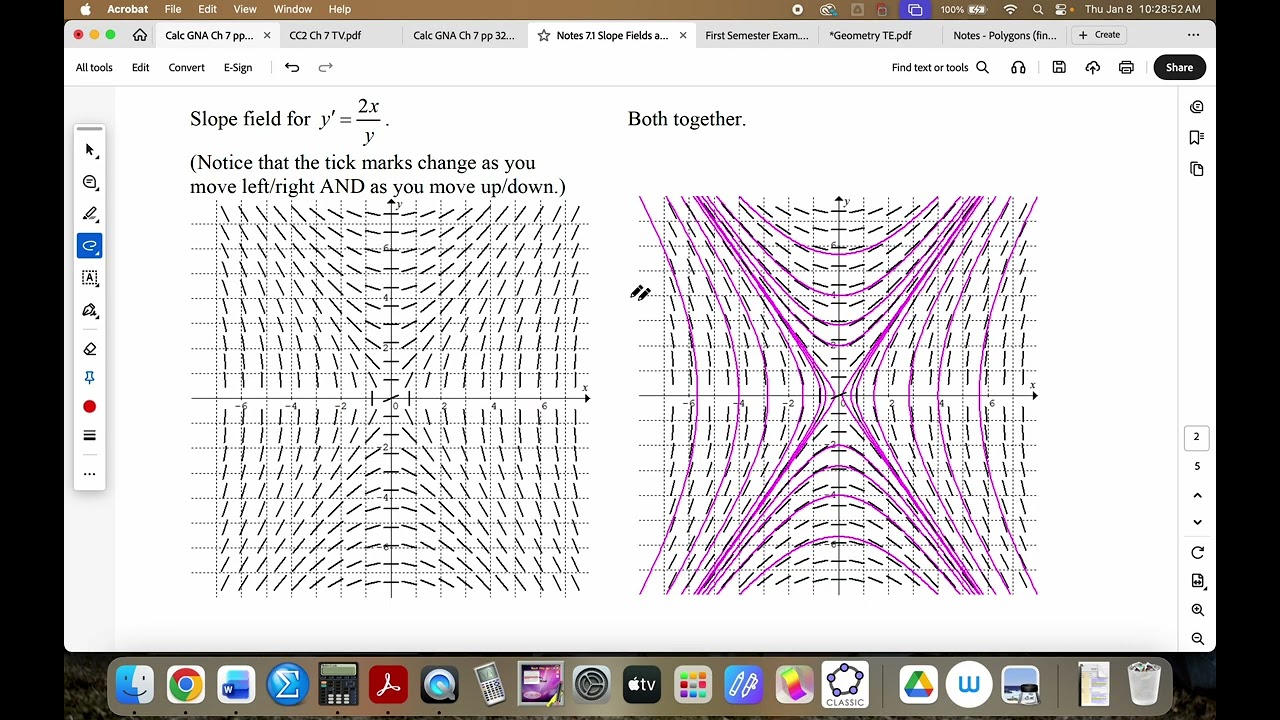
Task: Select the freehand draw tool
Action: (x=90, y=246)
